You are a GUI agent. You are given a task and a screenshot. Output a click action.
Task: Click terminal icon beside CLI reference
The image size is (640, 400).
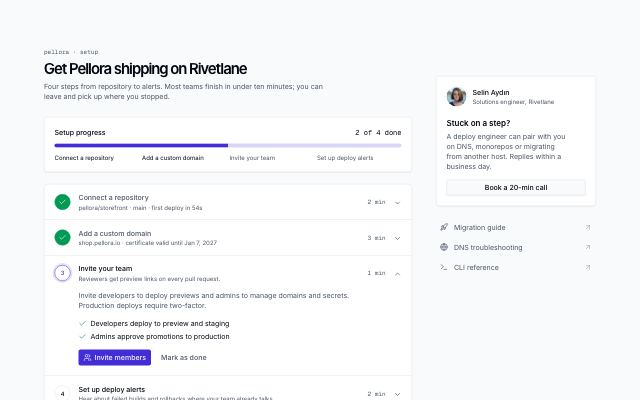click(444, 267)
